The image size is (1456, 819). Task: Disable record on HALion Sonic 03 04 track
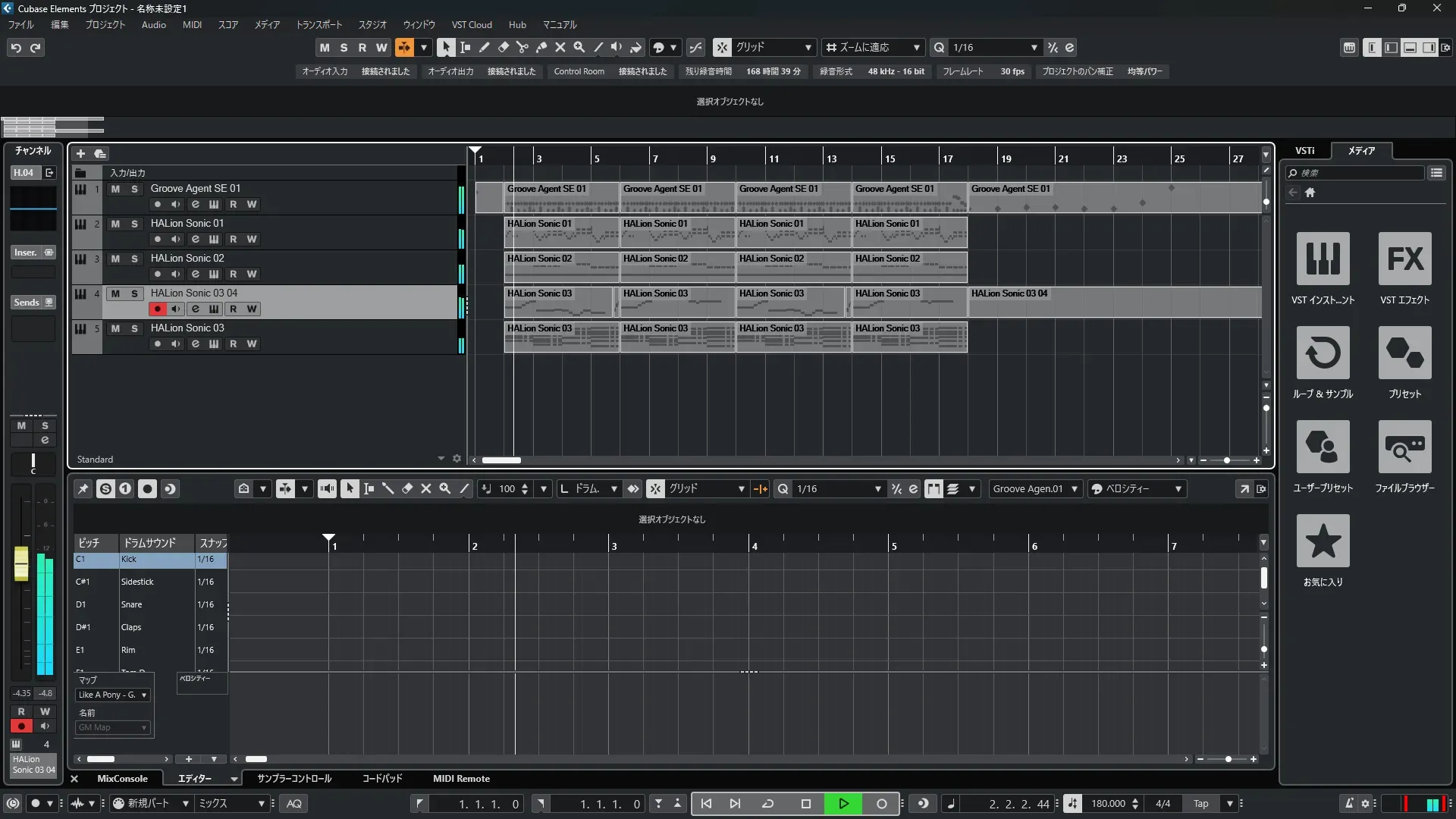[157, 309]
